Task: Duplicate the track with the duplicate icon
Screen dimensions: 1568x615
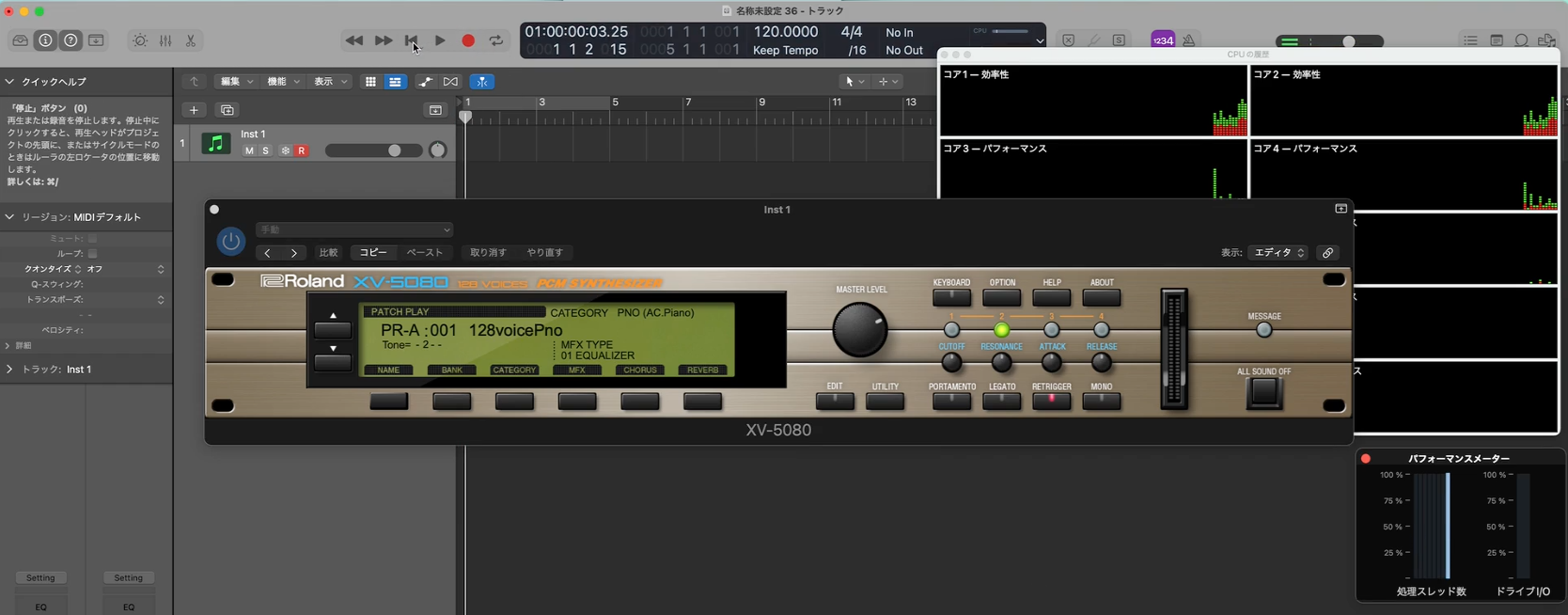Action: 227,110
